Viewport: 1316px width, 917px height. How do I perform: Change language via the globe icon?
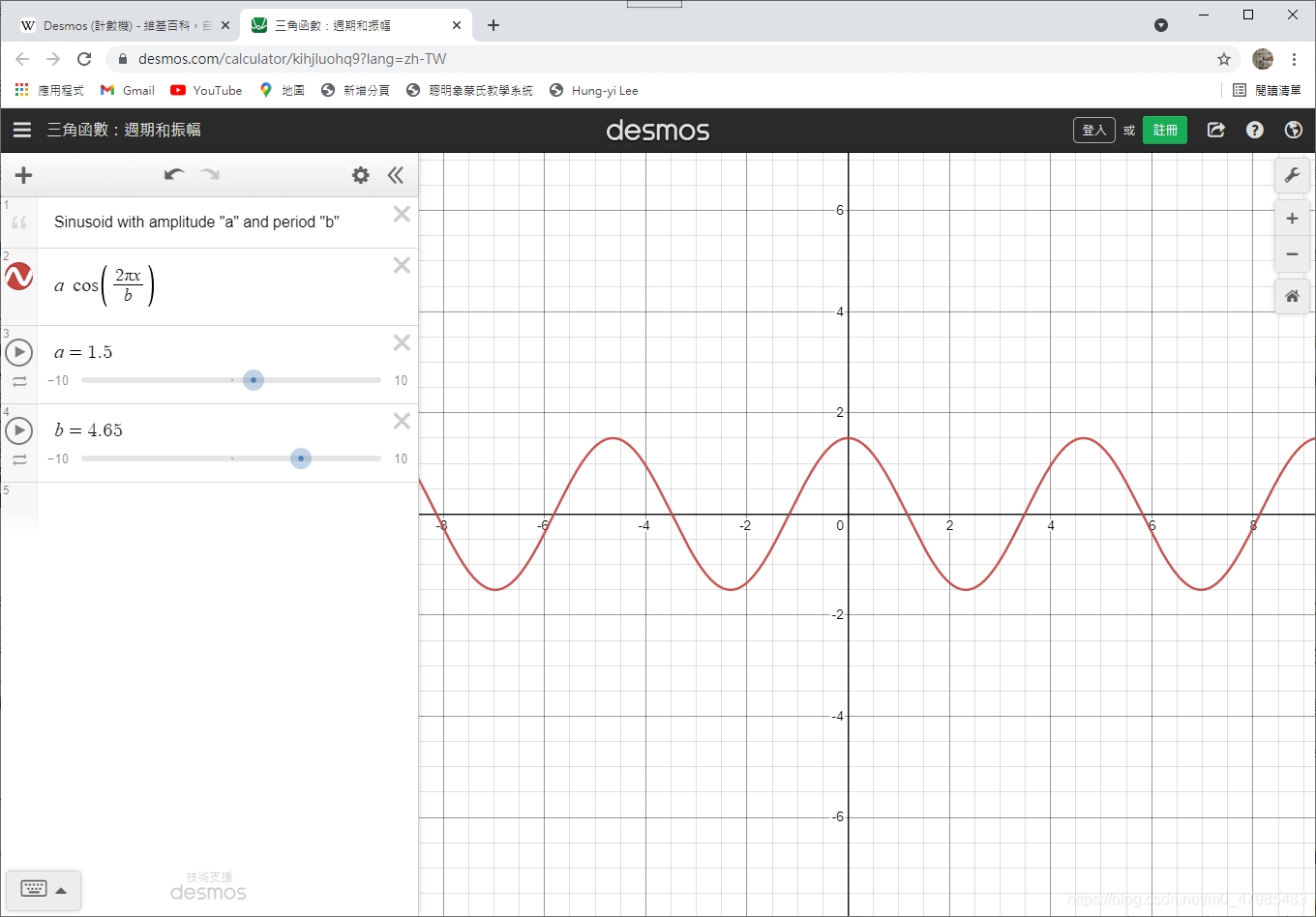(x=1293, y=130)
